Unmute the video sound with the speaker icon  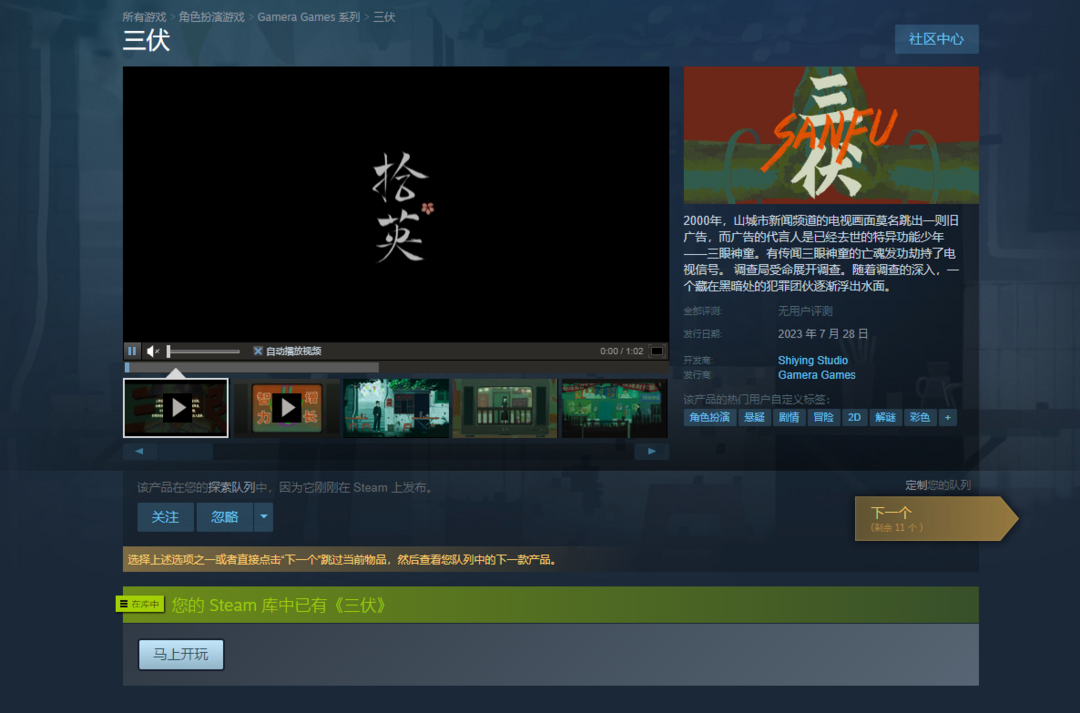[153, 351]
